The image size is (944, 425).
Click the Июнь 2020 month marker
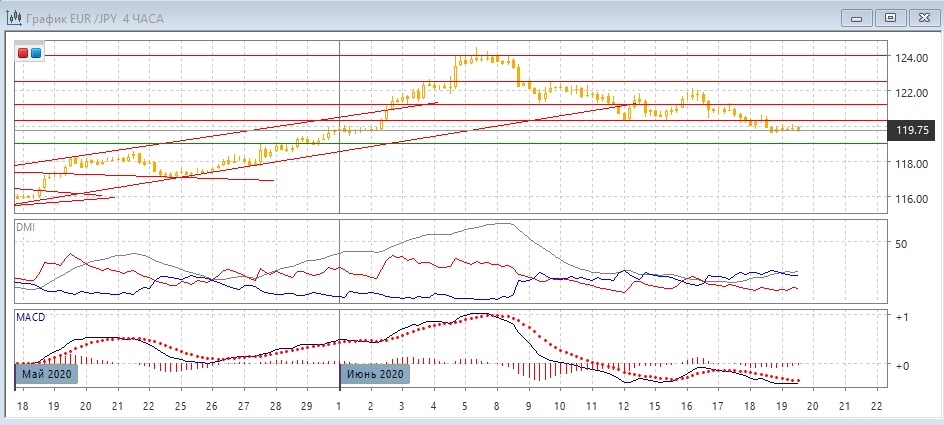[375, 373]
